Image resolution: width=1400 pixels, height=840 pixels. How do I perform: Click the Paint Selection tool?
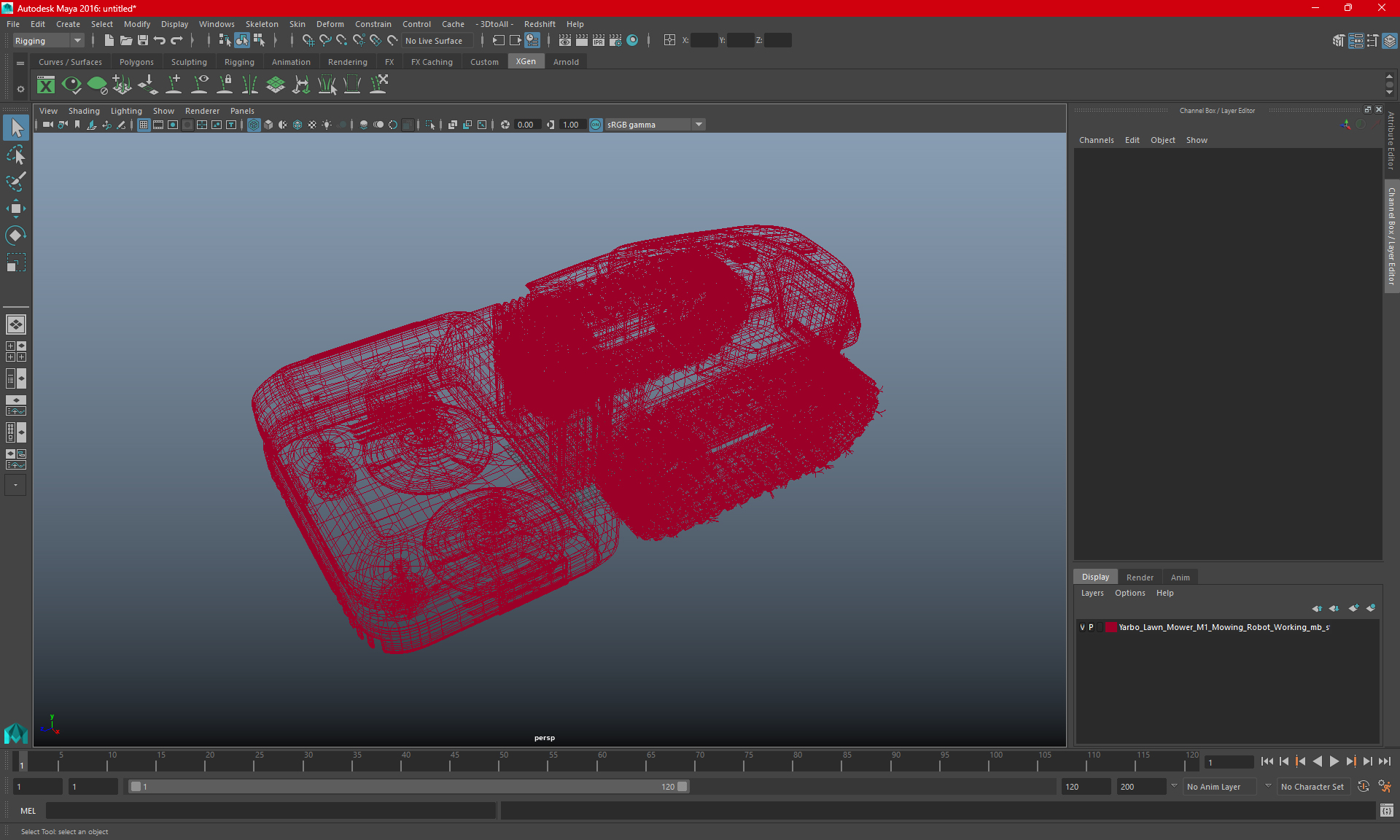pos(15,182)
